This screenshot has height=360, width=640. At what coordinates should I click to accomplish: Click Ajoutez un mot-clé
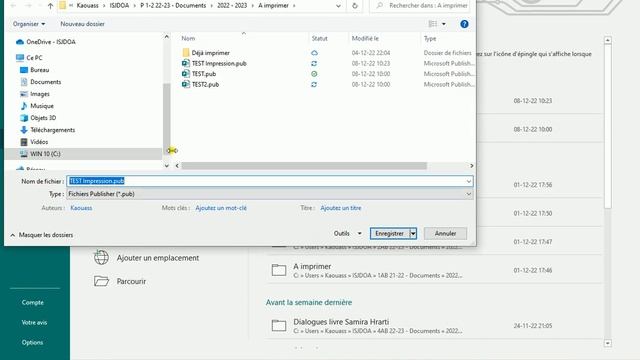[x=221, y=208]
